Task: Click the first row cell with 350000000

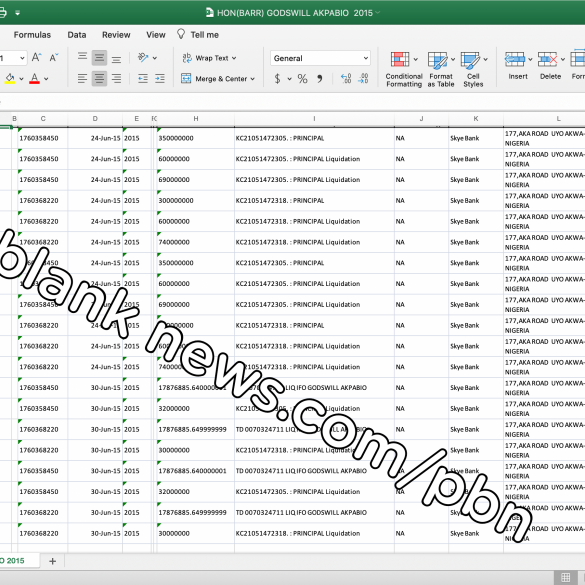Action: click(x=195, y=138)
